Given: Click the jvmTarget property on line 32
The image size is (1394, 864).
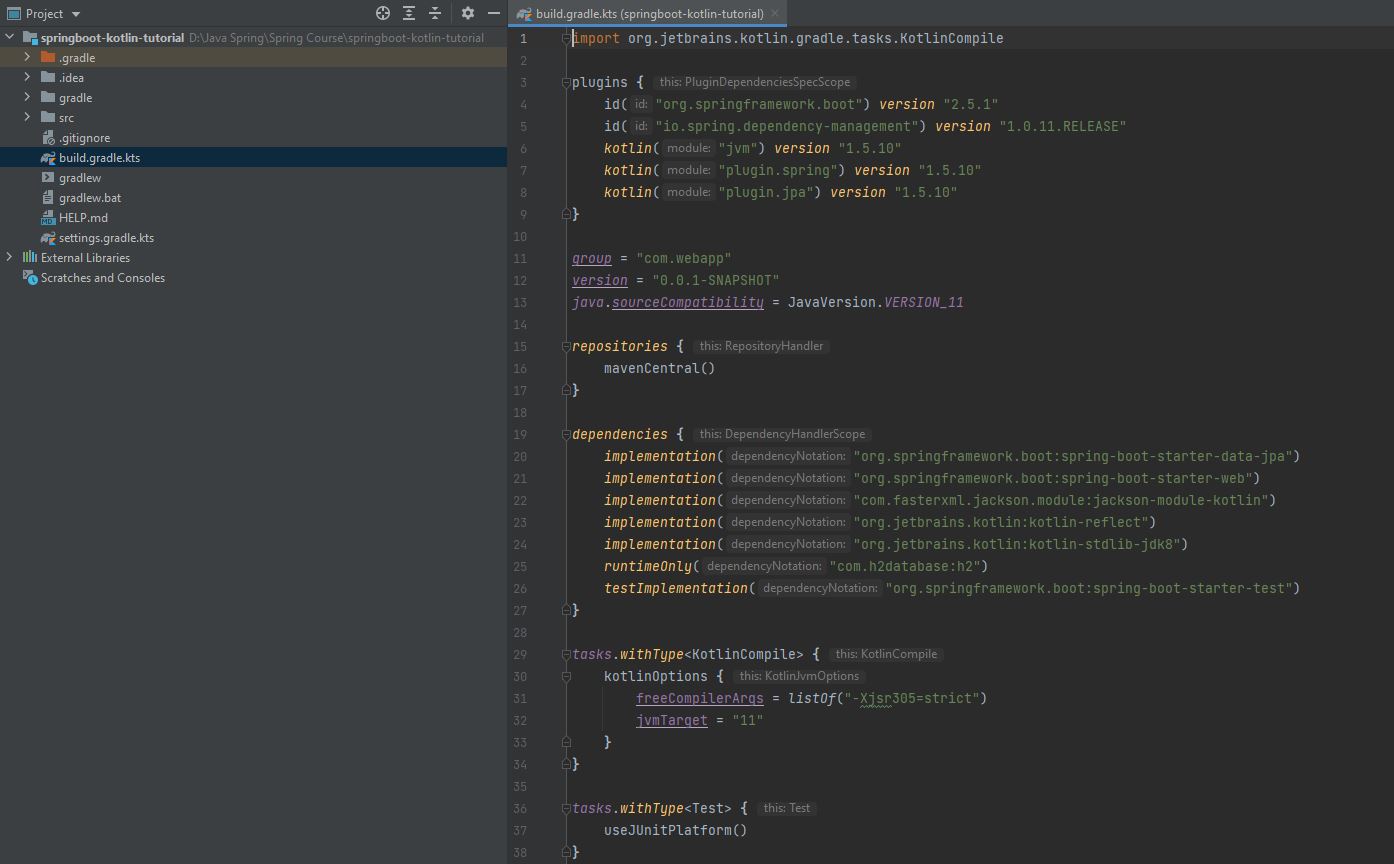Looking at the screenshot, I should coord(672,720).
